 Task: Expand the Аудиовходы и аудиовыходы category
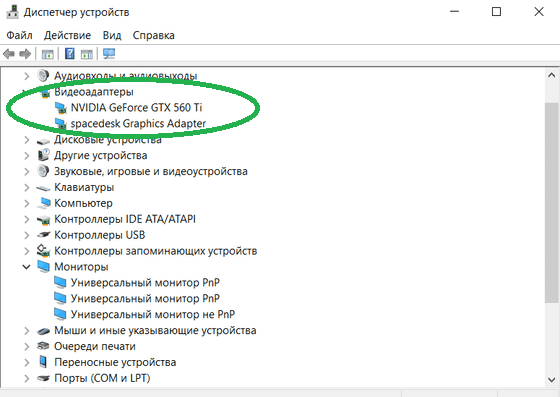coord(26,76)
